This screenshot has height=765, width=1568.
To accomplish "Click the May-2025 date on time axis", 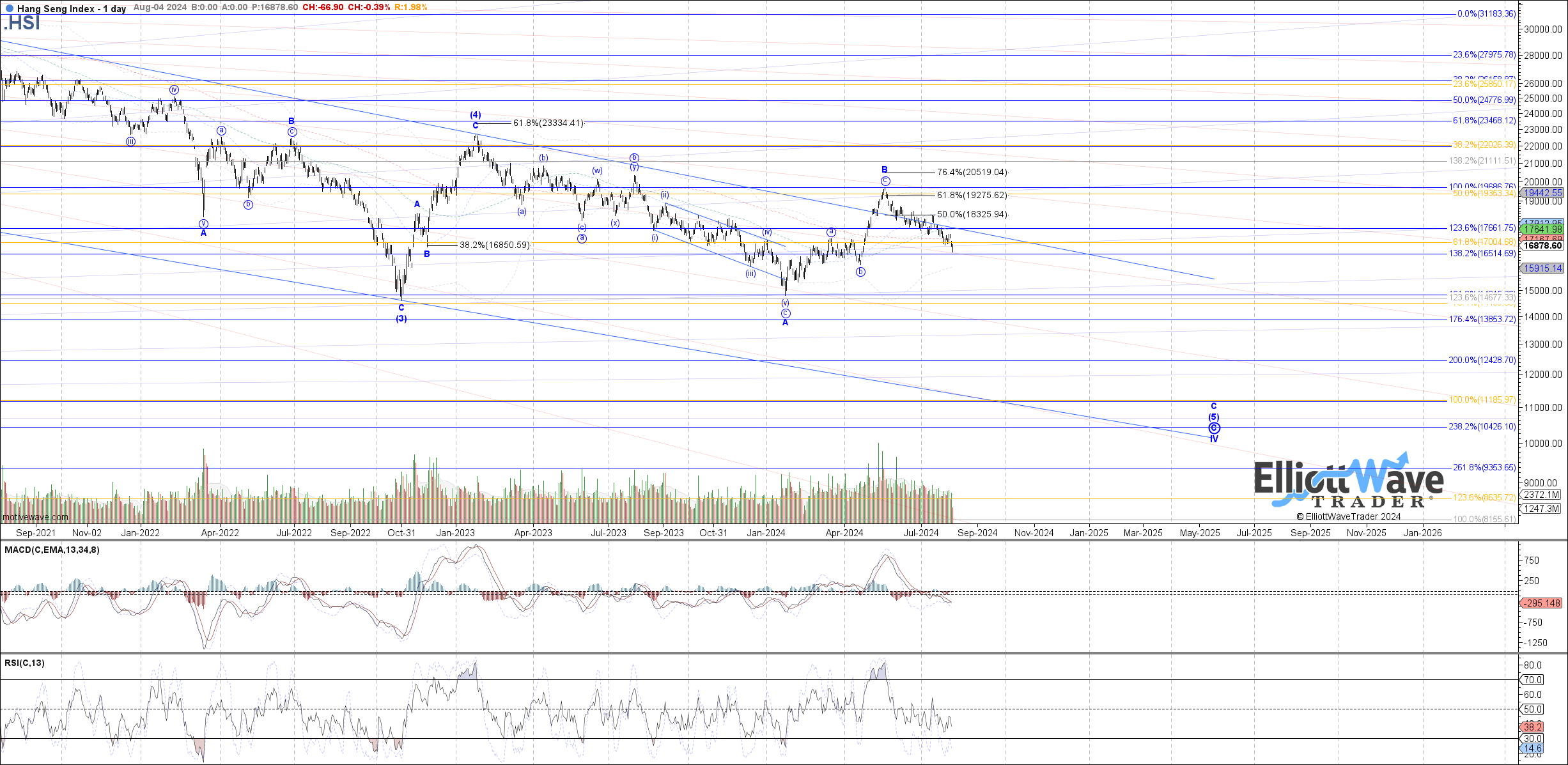I will pos(1200,533).
